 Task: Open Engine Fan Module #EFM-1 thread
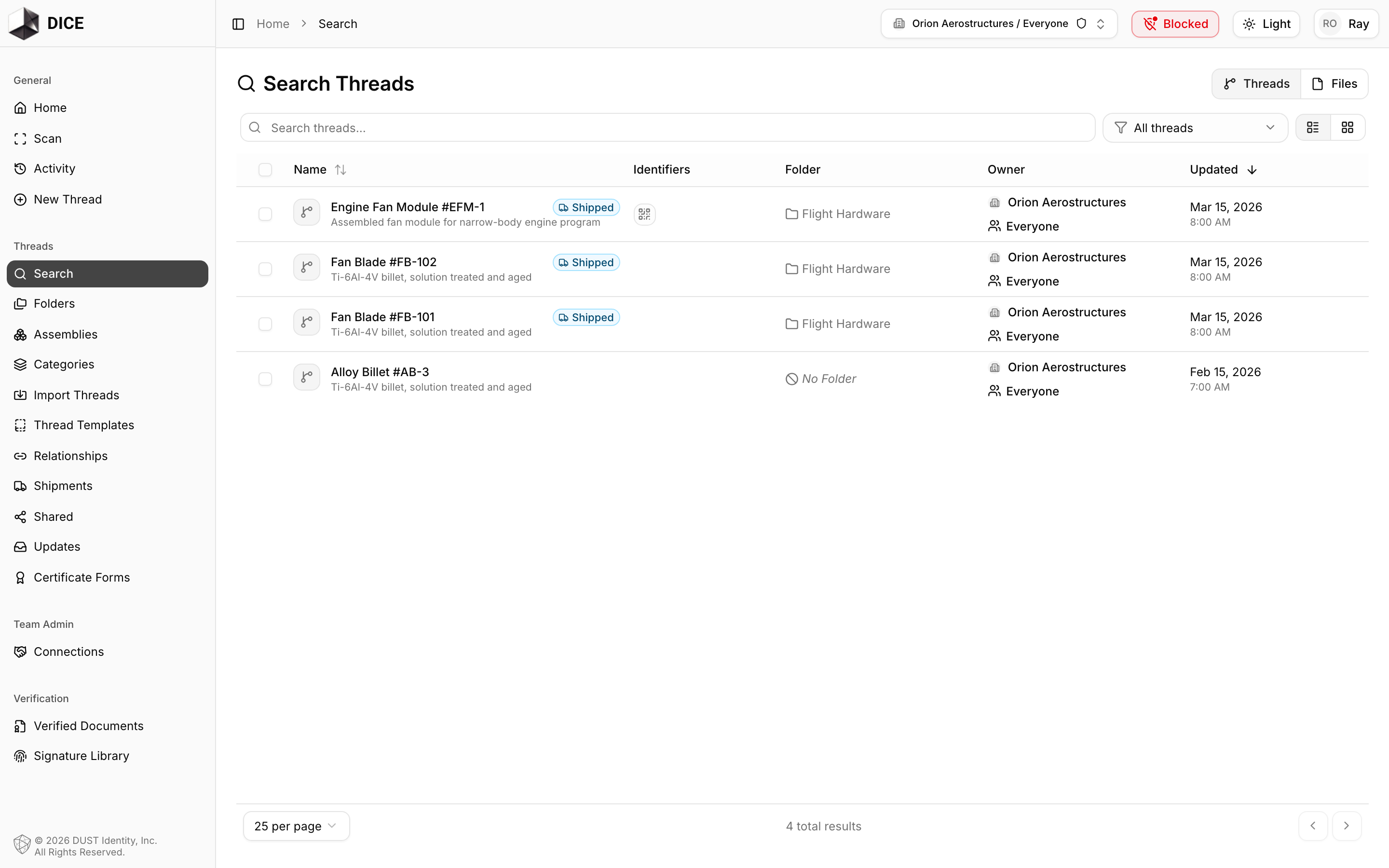coord(408,207)
